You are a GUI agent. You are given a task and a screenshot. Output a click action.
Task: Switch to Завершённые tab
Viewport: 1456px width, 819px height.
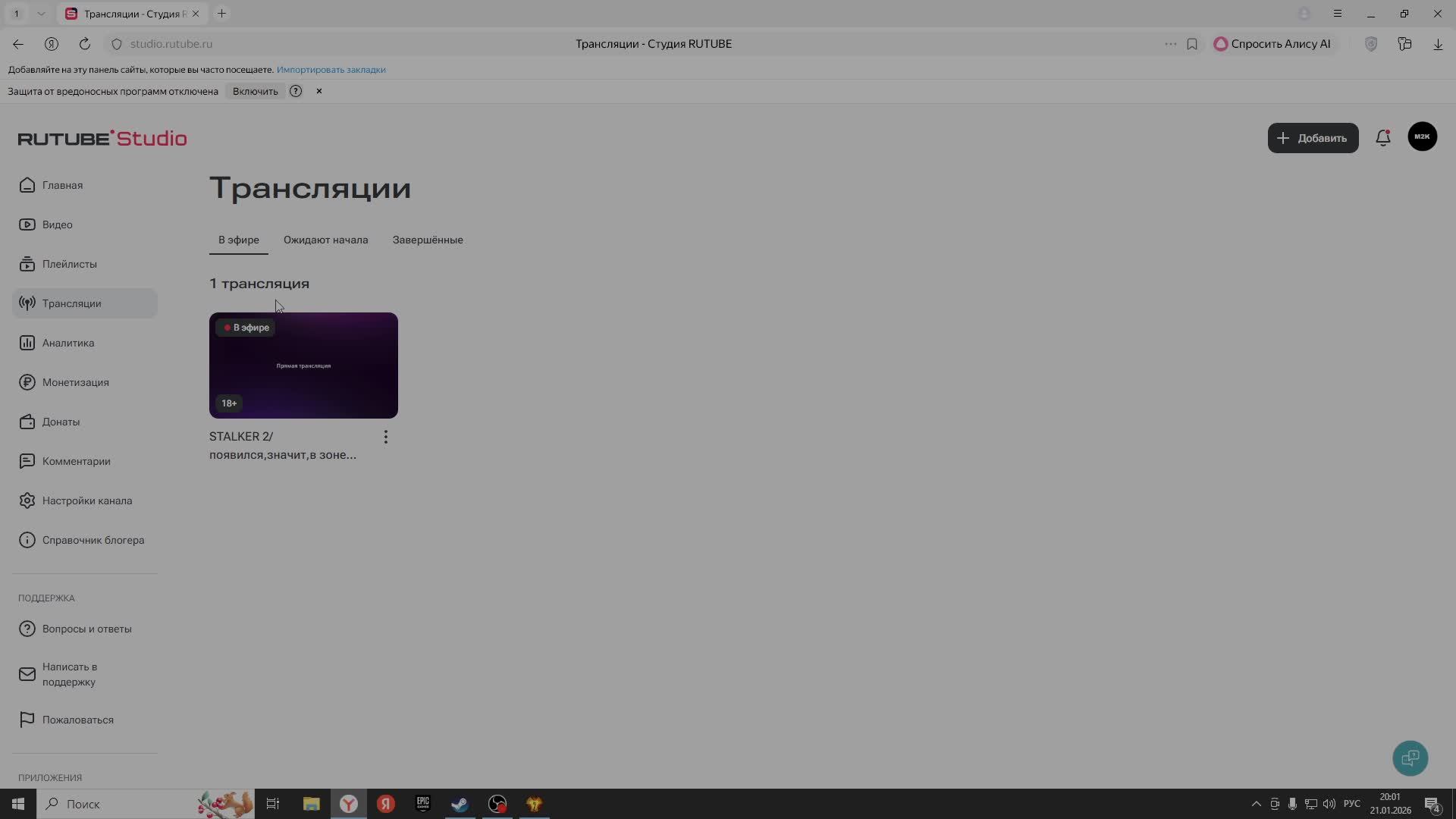427,240
